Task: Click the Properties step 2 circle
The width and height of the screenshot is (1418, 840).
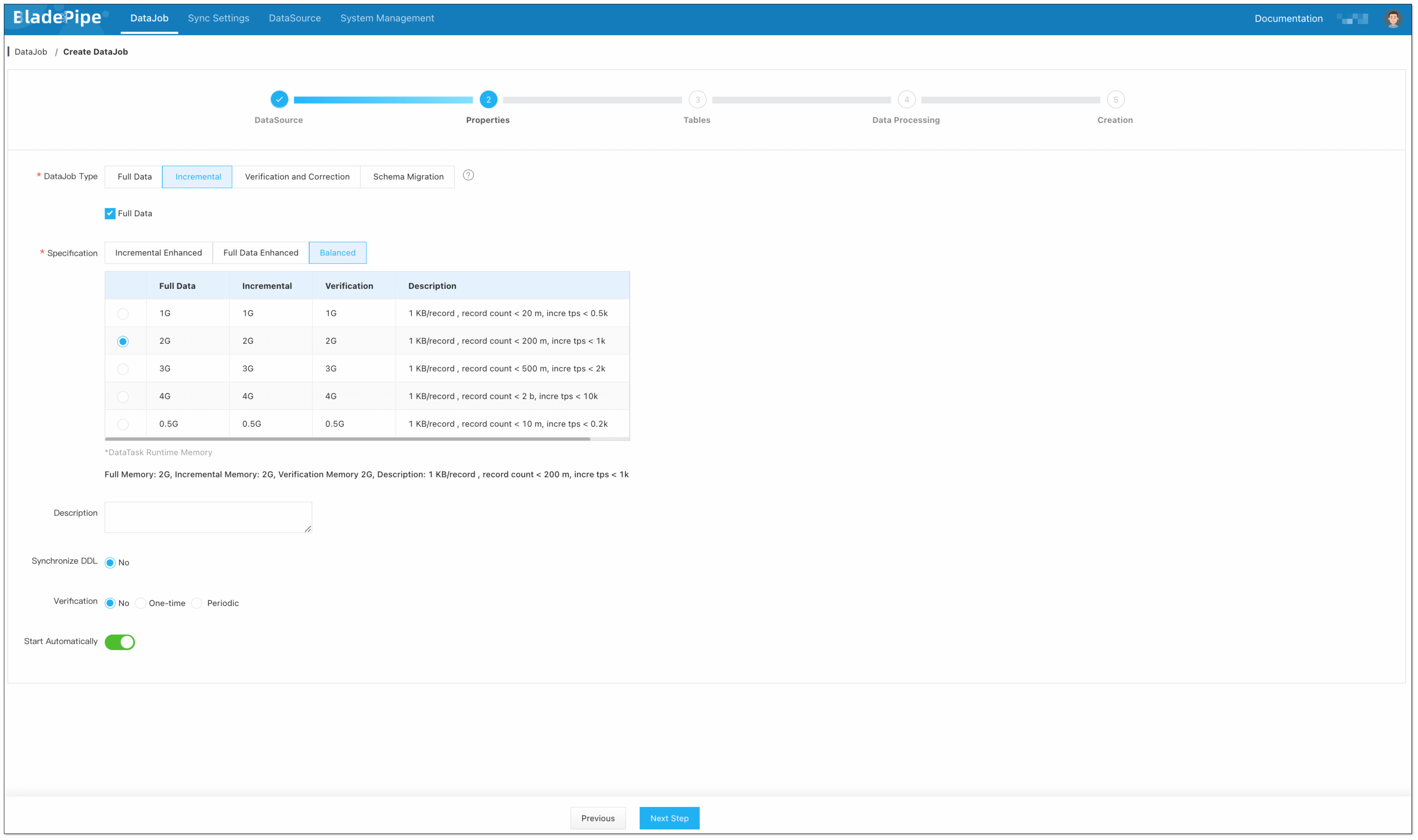Action: point(488,100)
